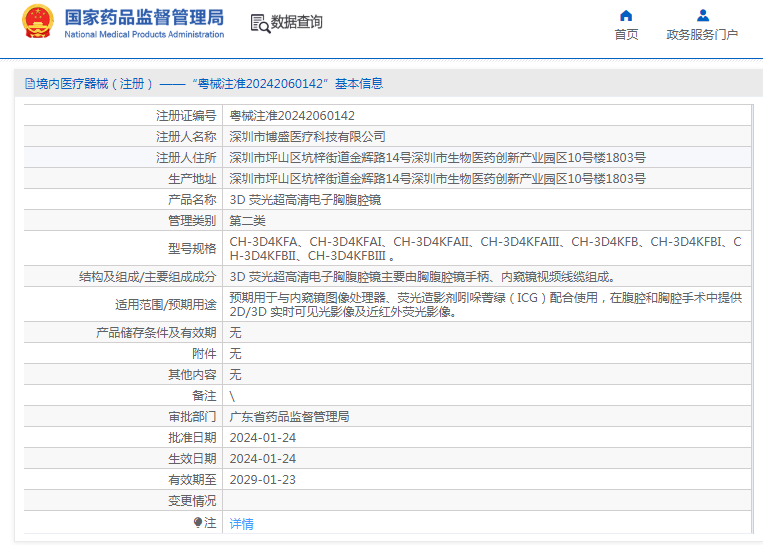Select 深圳市博盛医疗科技有限公司 registrant name

(307, 137)
